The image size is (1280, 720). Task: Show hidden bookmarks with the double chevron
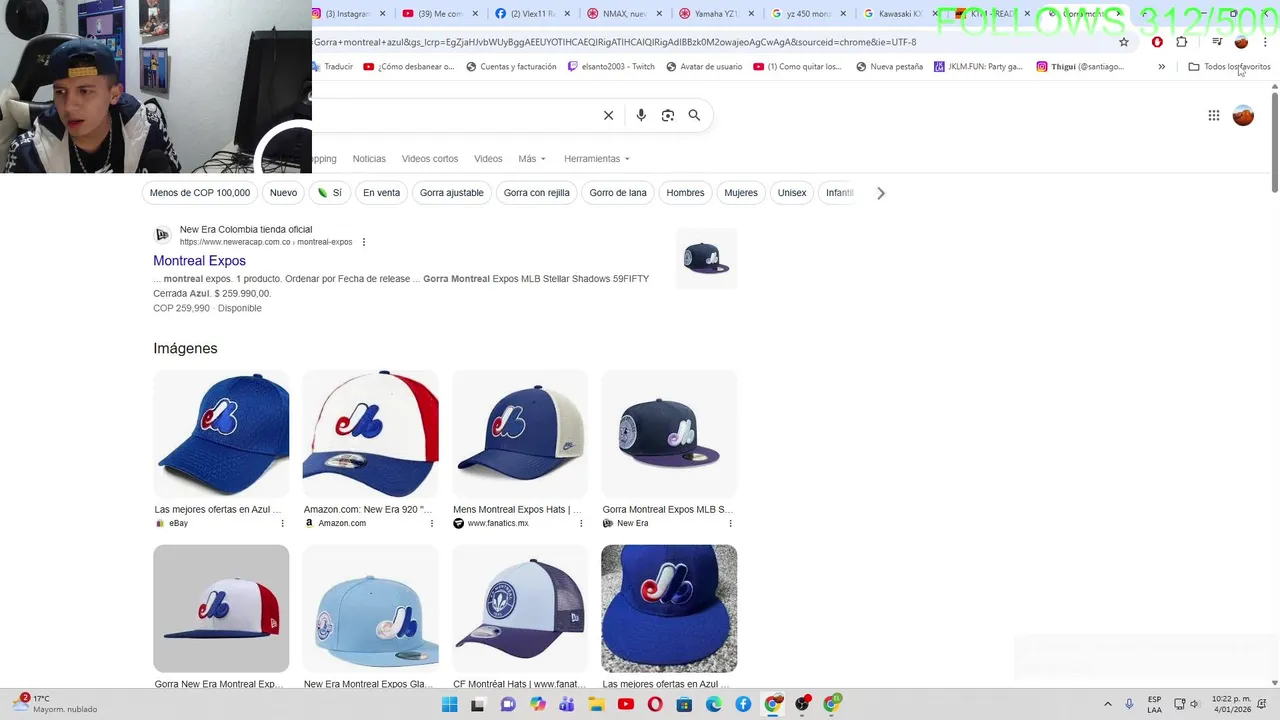[1161, 67]
